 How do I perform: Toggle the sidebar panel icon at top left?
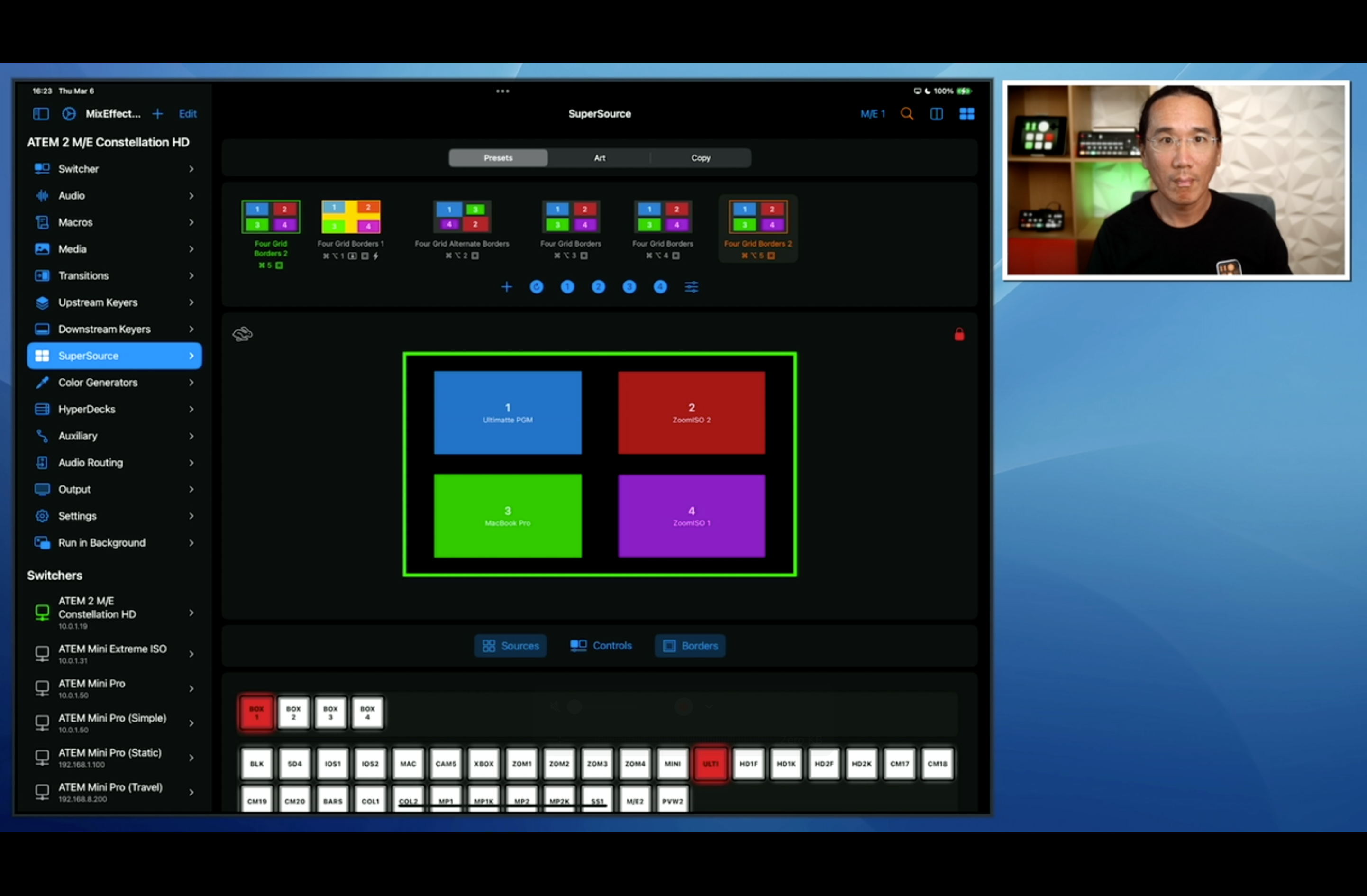click(41, 114)
